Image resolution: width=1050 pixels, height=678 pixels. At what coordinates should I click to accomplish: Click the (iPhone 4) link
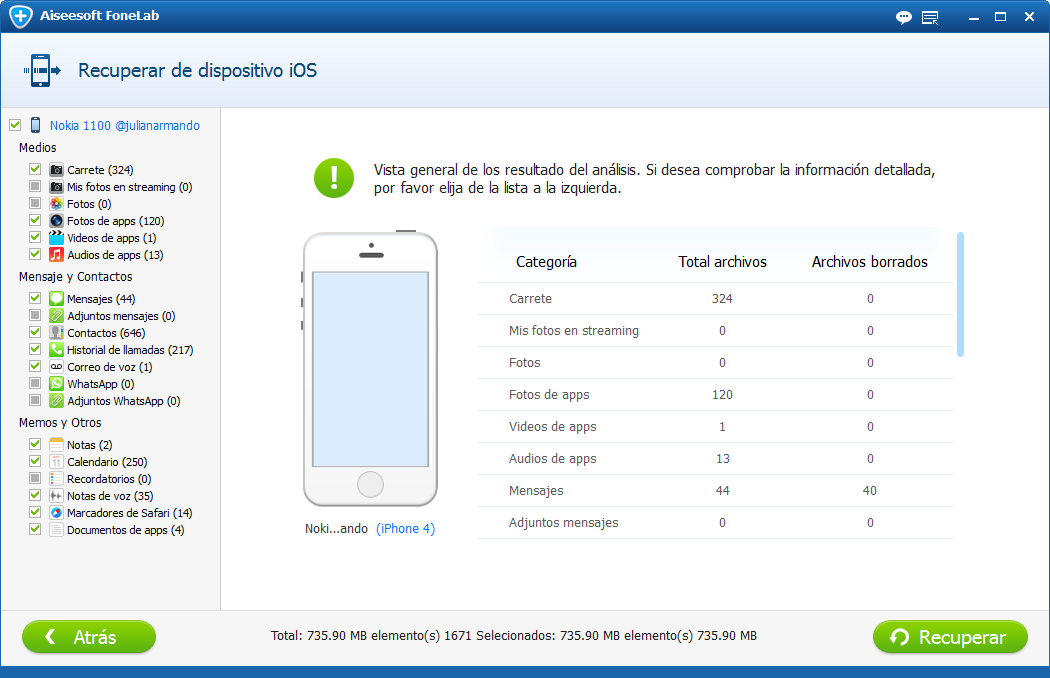point(405,529)
